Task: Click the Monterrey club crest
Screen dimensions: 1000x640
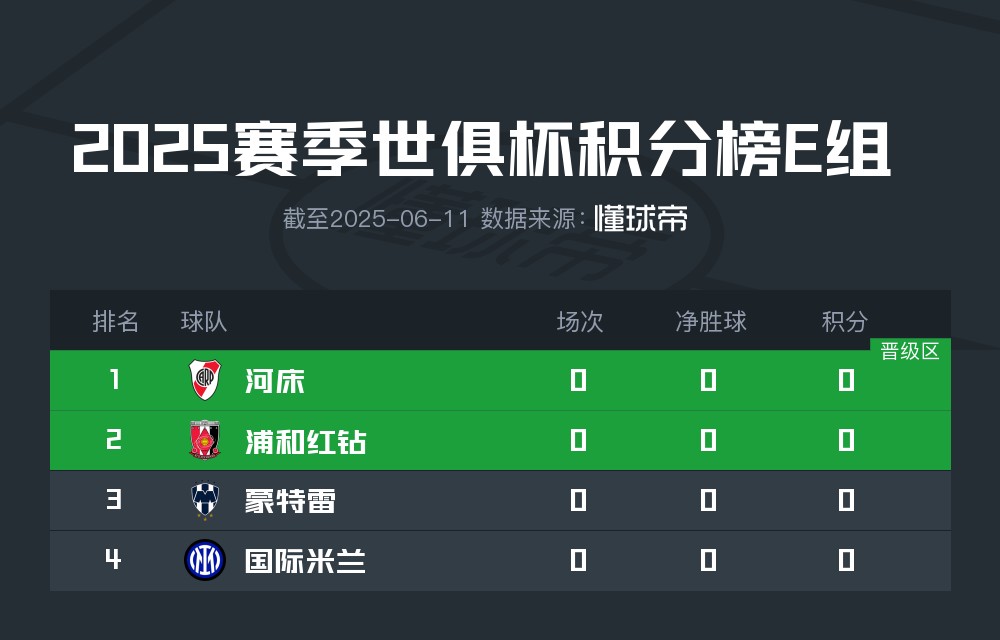Action: point(205,500)
